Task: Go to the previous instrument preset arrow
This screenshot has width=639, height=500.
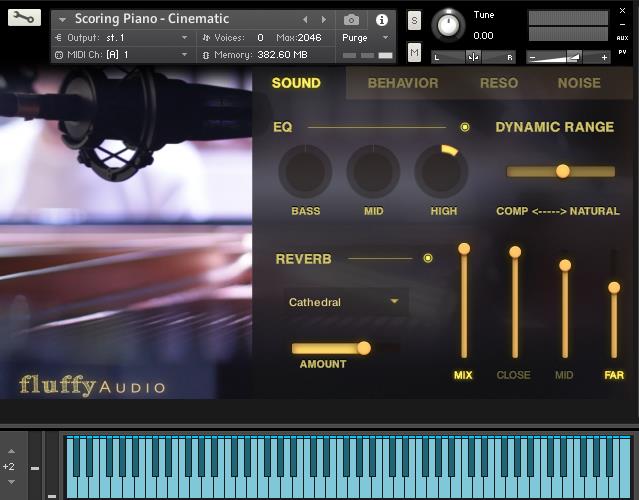Action: tap(306, 19)
